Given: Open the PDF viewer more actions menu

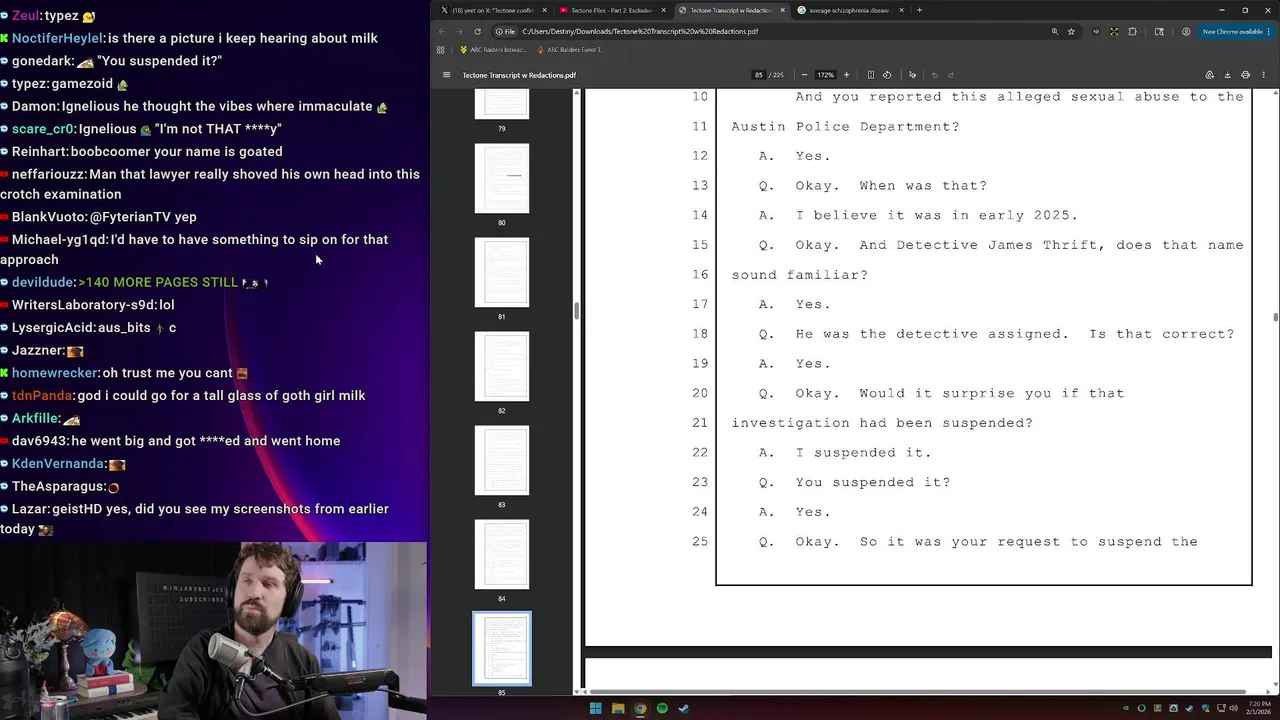Looking at the screenshot, I should 1263,75.
